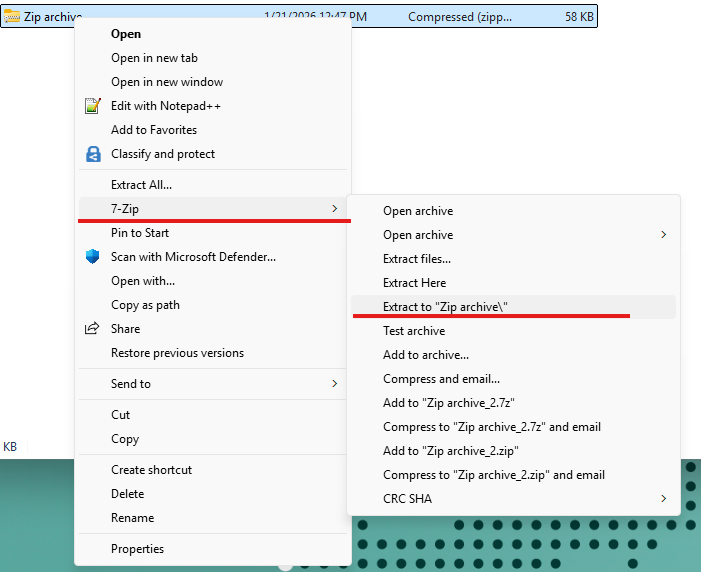Select Compress to "Zip archive_2.zip" and email
The height and width of the screenshot is (572, 701).
[x=493, y=475]
